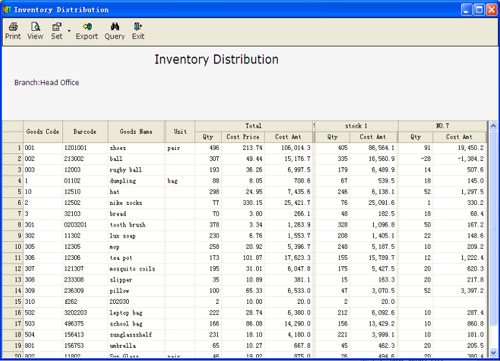Select row number 15 header
Image resolution: width=500 pixels, height=361 pixels.
tap(13, 302)
